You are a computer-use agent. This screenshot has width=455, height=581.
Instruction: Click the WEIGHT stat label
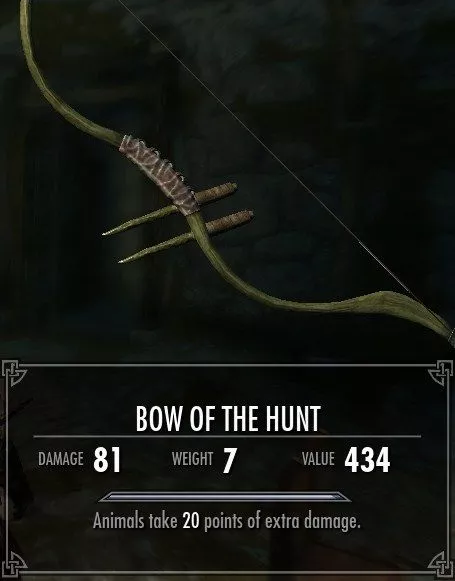(193, 459)
